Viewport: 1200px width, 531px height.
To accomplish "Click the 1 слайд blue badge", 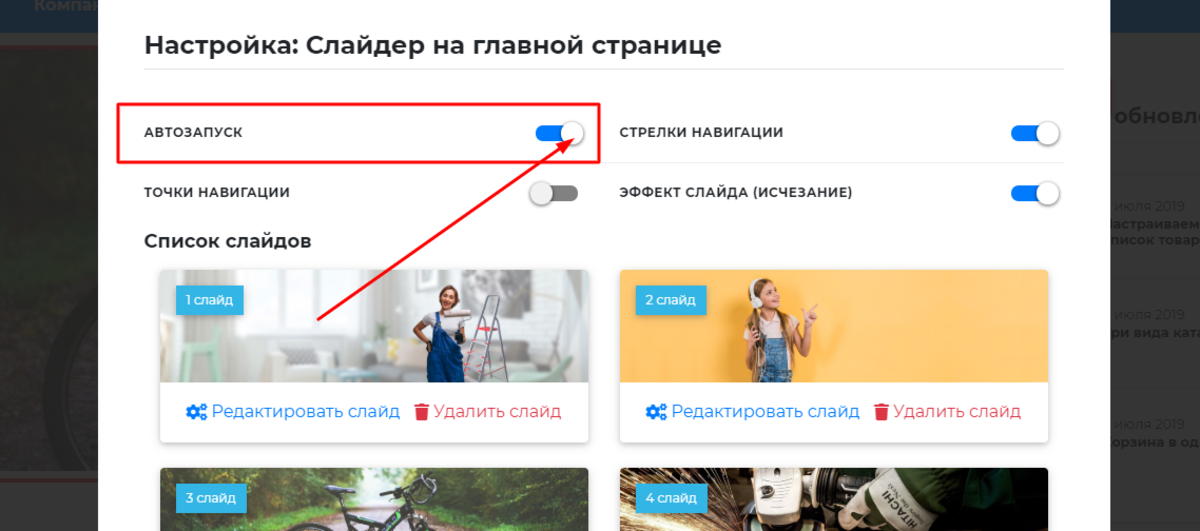I will (x=210, y=299).
